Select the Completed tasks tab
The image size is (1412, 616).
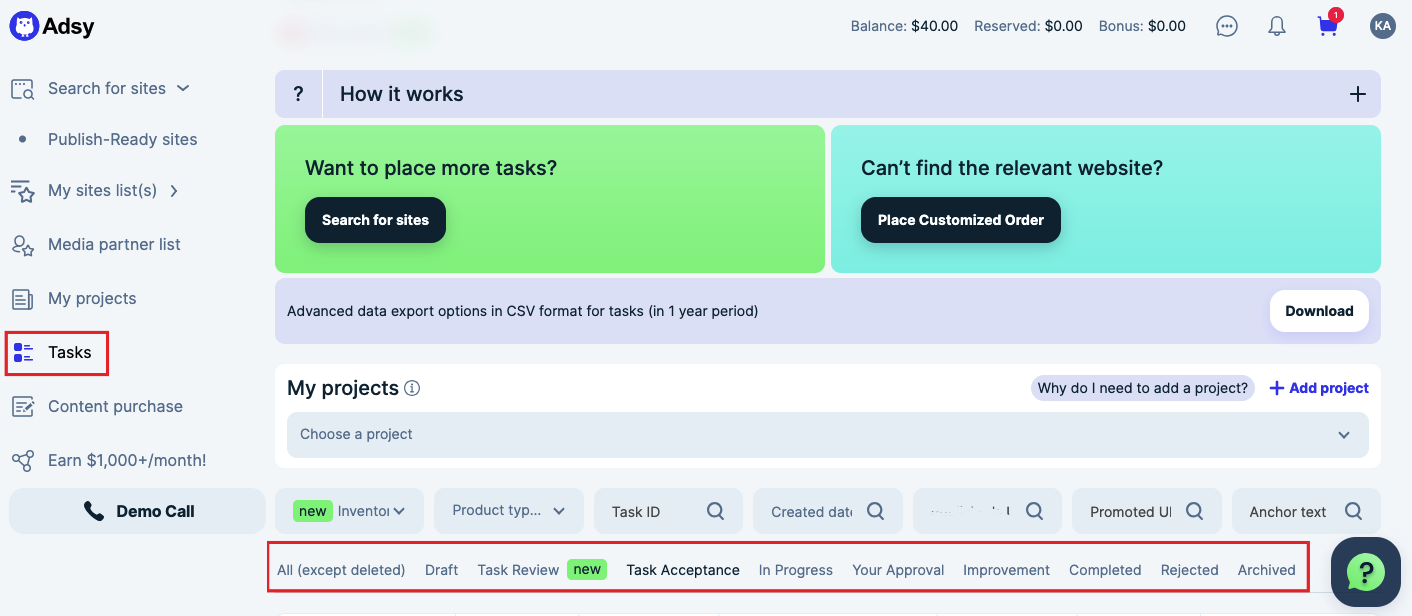pyautogui.click(x=1104, y=570)
